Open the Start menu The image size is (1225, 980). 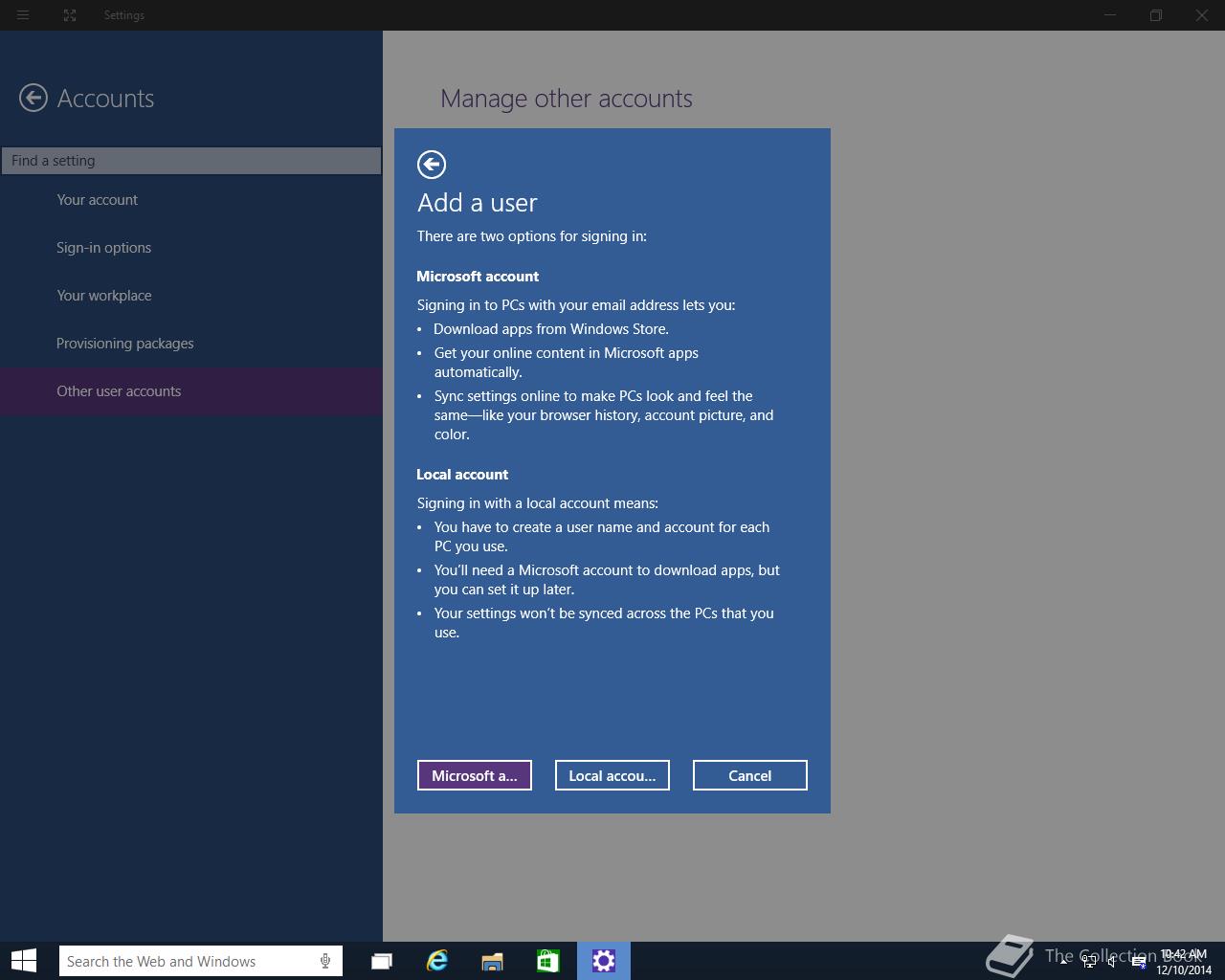24,961
